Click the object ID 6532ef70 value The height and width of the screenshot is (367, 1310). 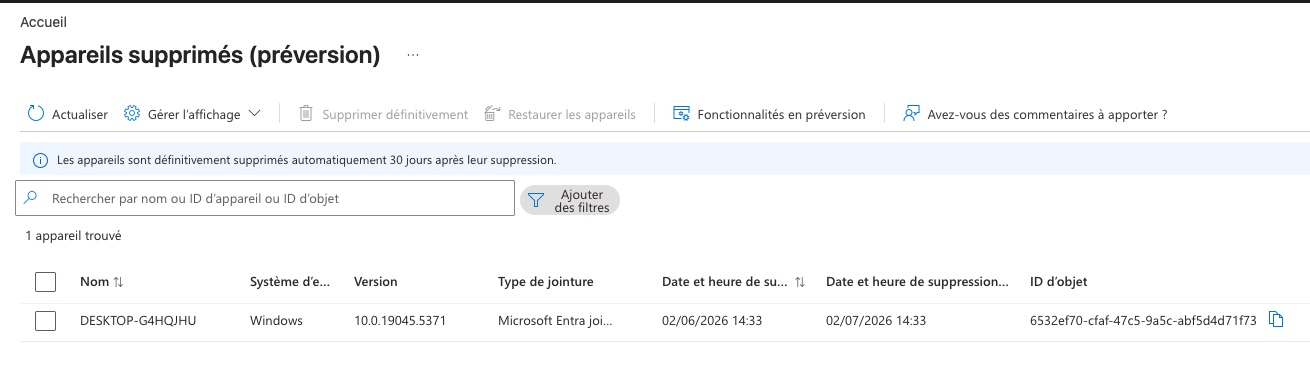[1143, 321]
